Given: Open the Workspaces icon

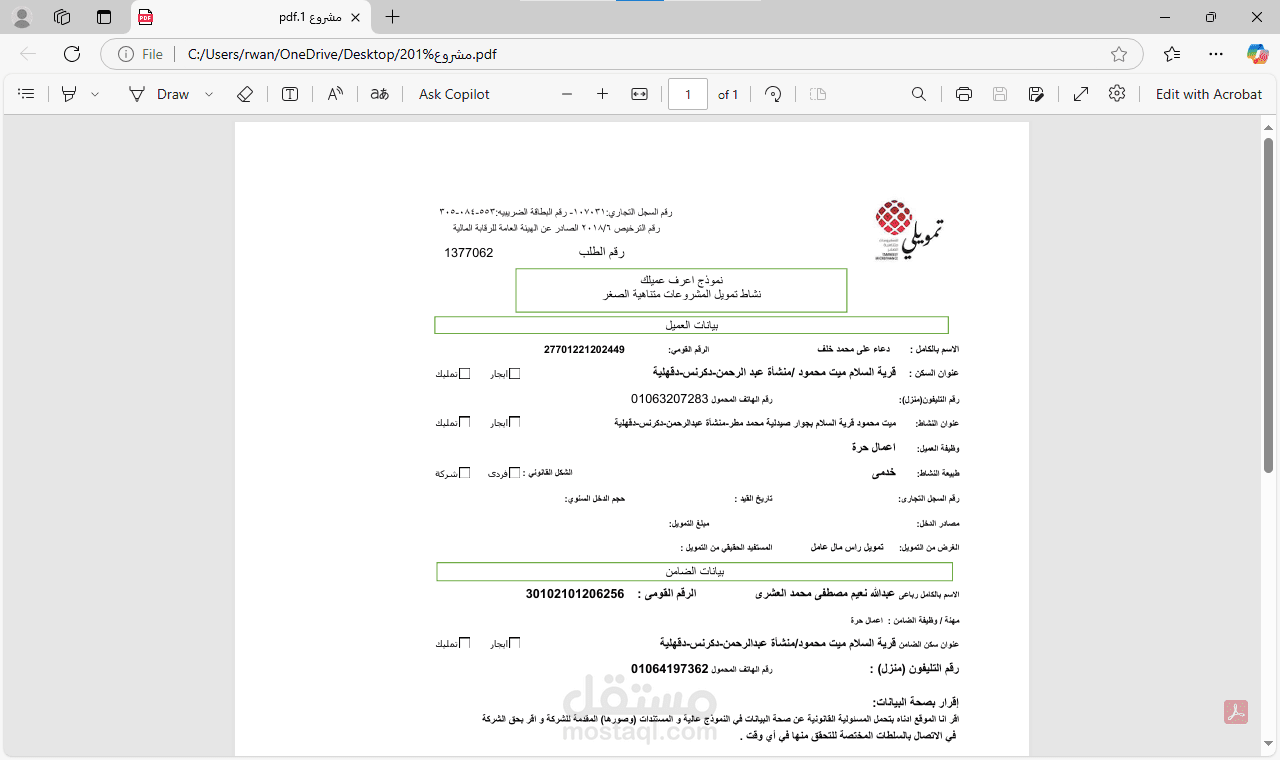Looking at the screenshot, I should click(x=62, y=17).
